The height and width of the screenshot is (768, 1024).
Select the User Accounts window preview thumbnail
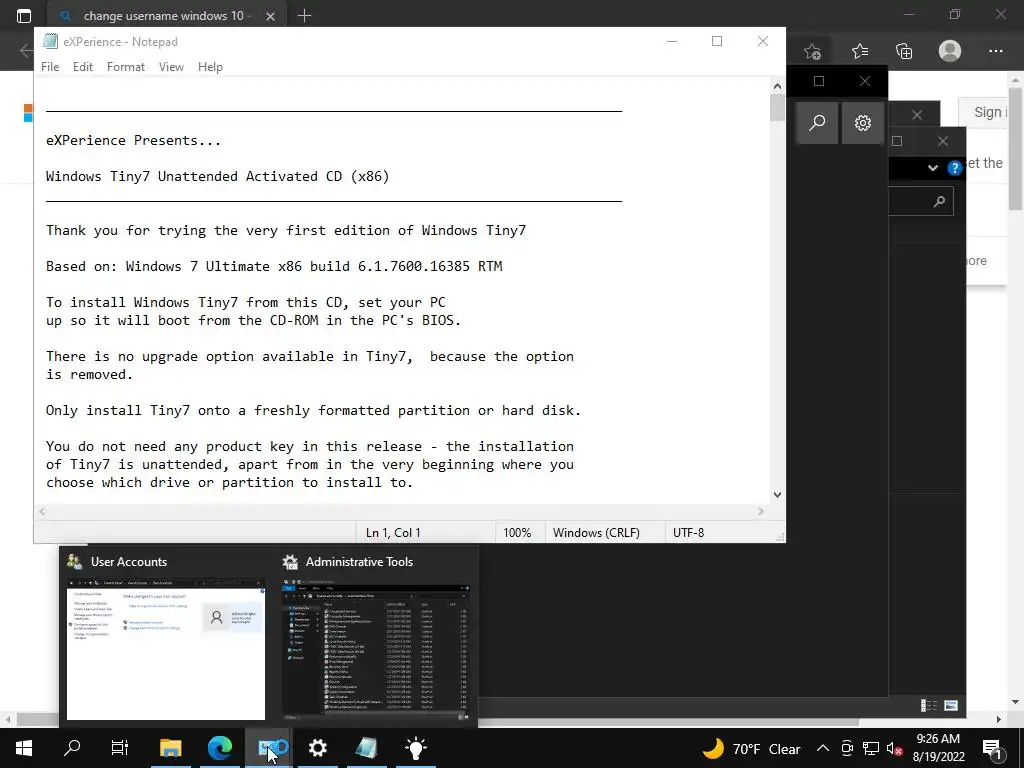tap(166, 648)
